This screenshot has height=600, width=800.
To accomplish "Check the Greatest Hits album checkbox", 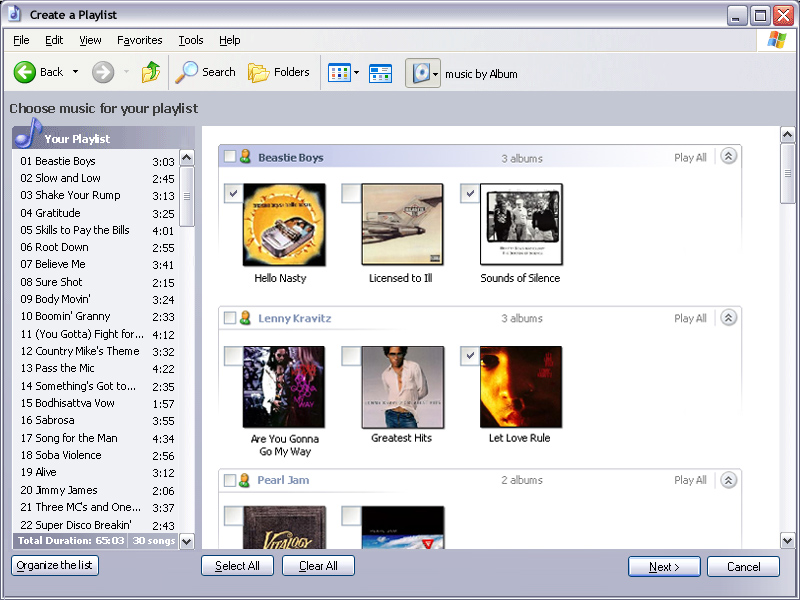I will [x=351, y=356].
